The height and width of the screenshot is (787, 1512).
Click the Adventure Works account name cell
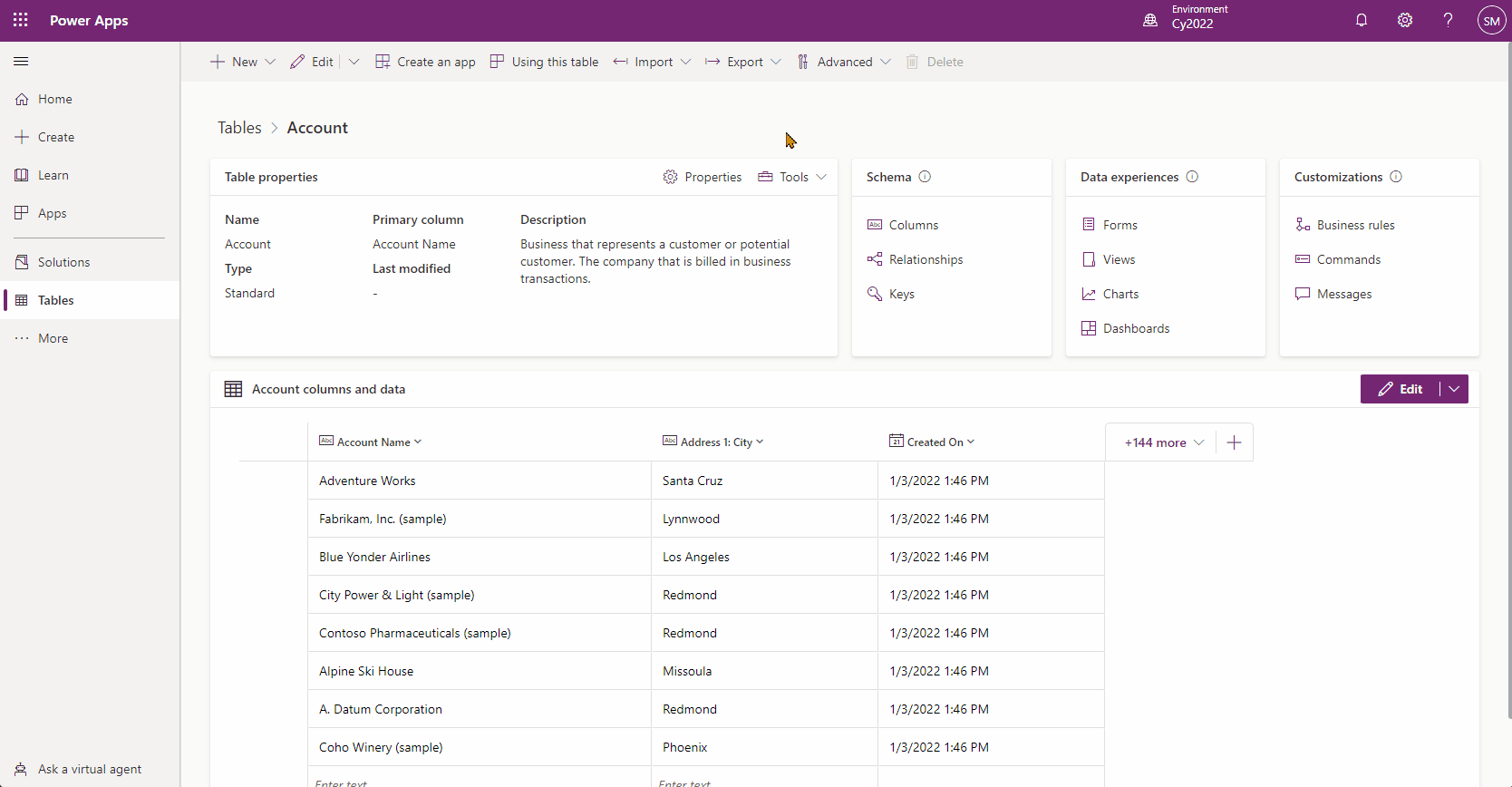point(367,481)
